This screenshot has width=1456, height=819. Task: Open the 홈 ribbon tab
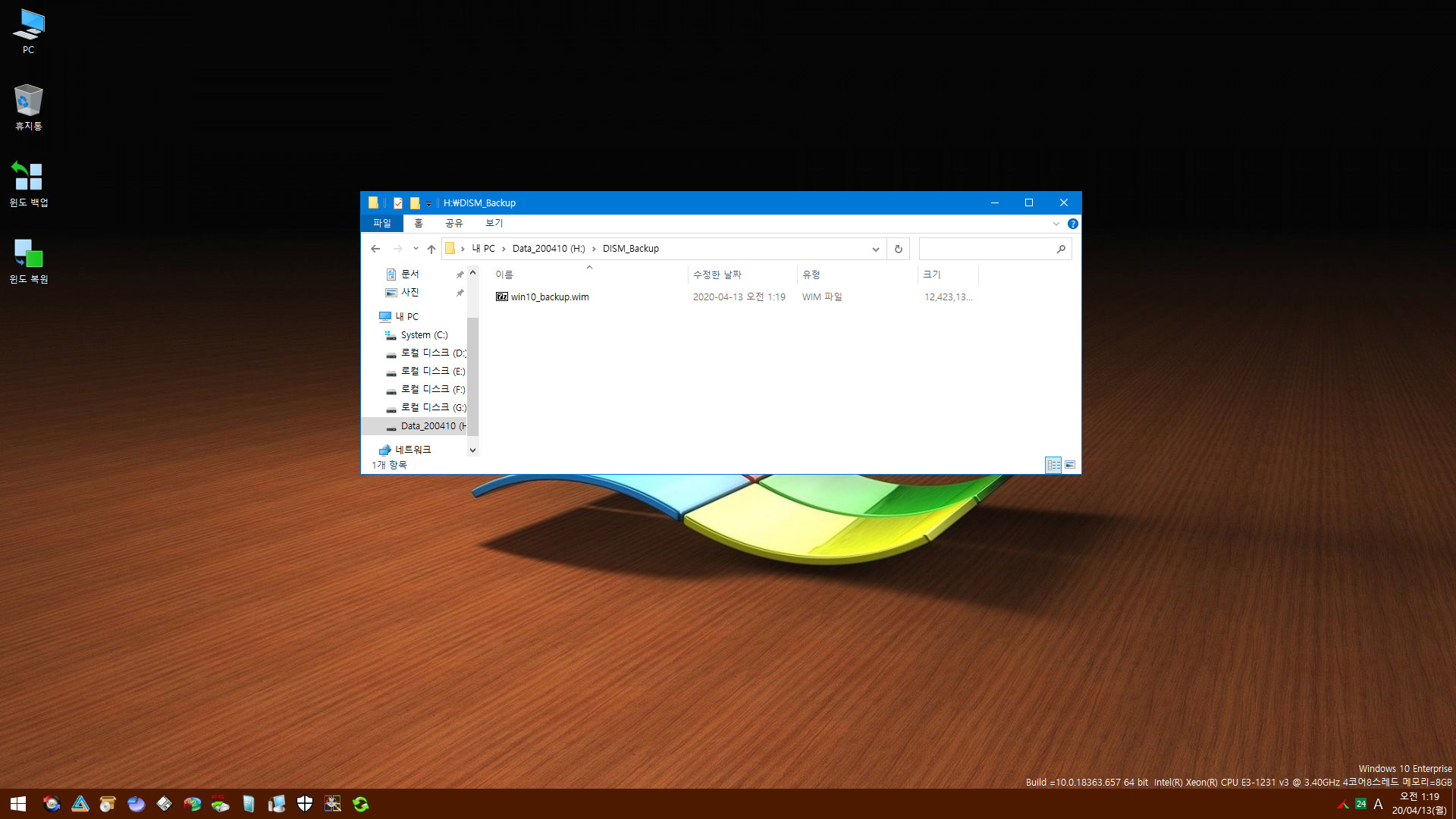(419, 223)
